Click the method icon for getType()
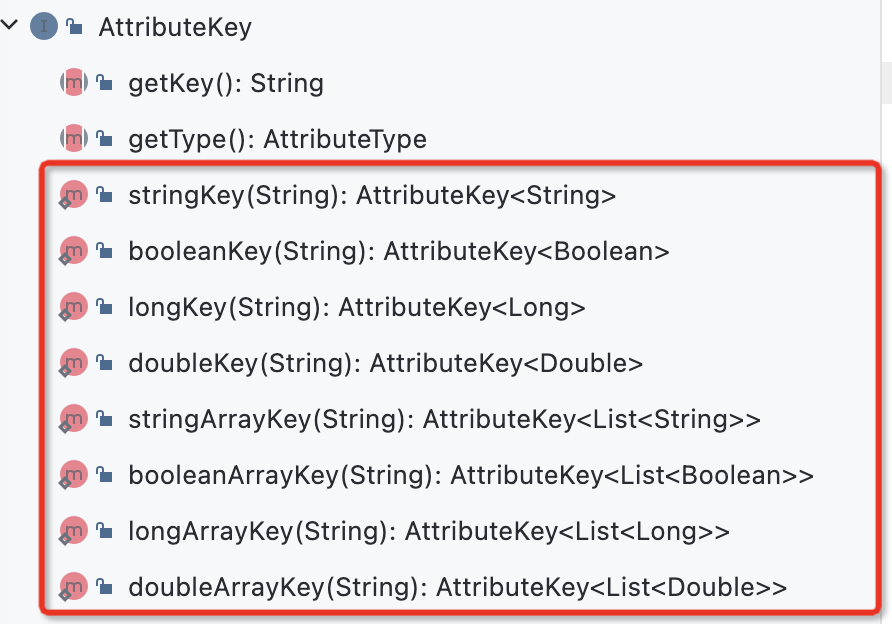 (74, 139)
